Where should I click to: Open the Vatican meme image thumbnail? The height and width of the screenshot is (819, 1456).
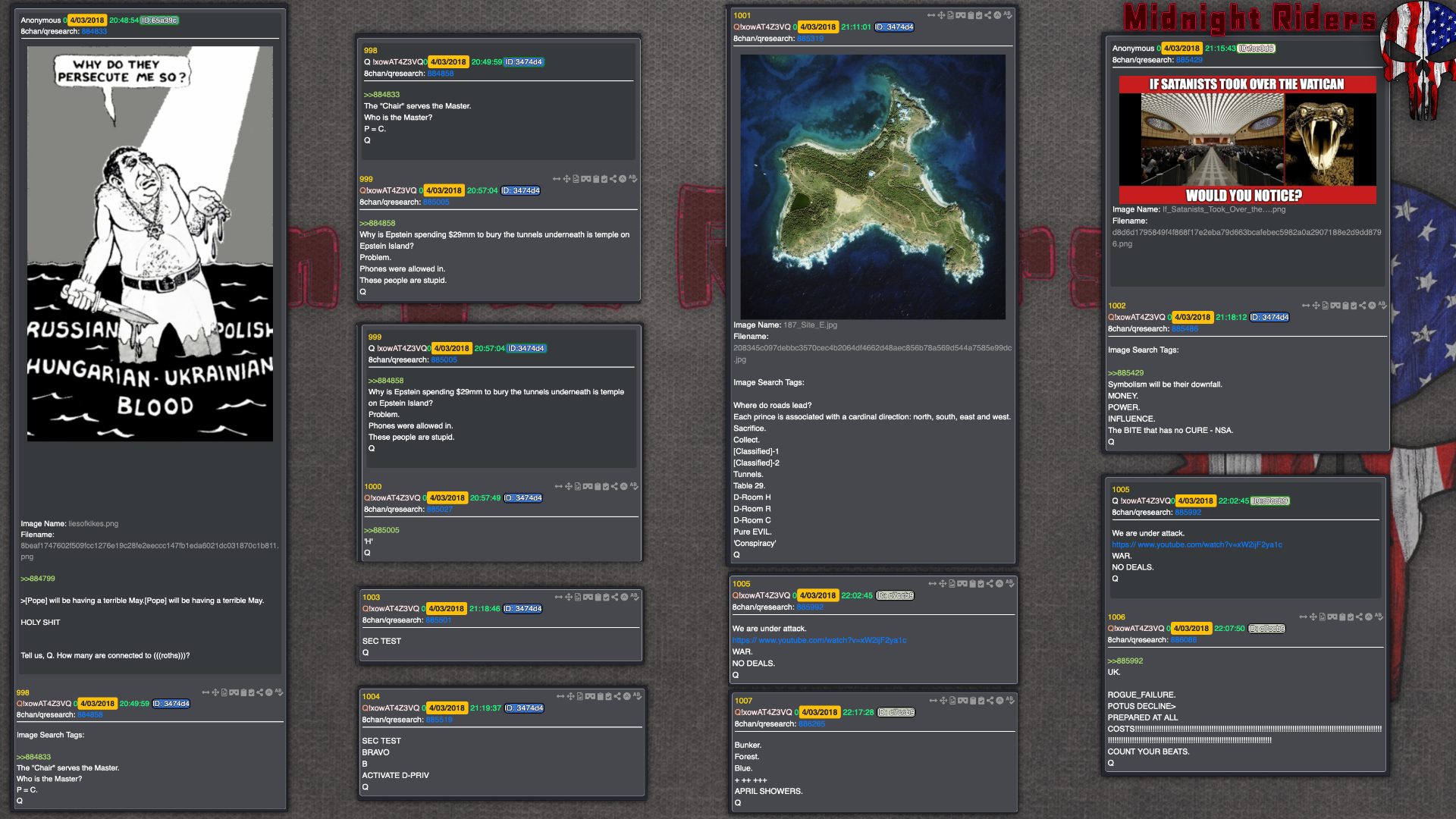(x=1247, y=140)
